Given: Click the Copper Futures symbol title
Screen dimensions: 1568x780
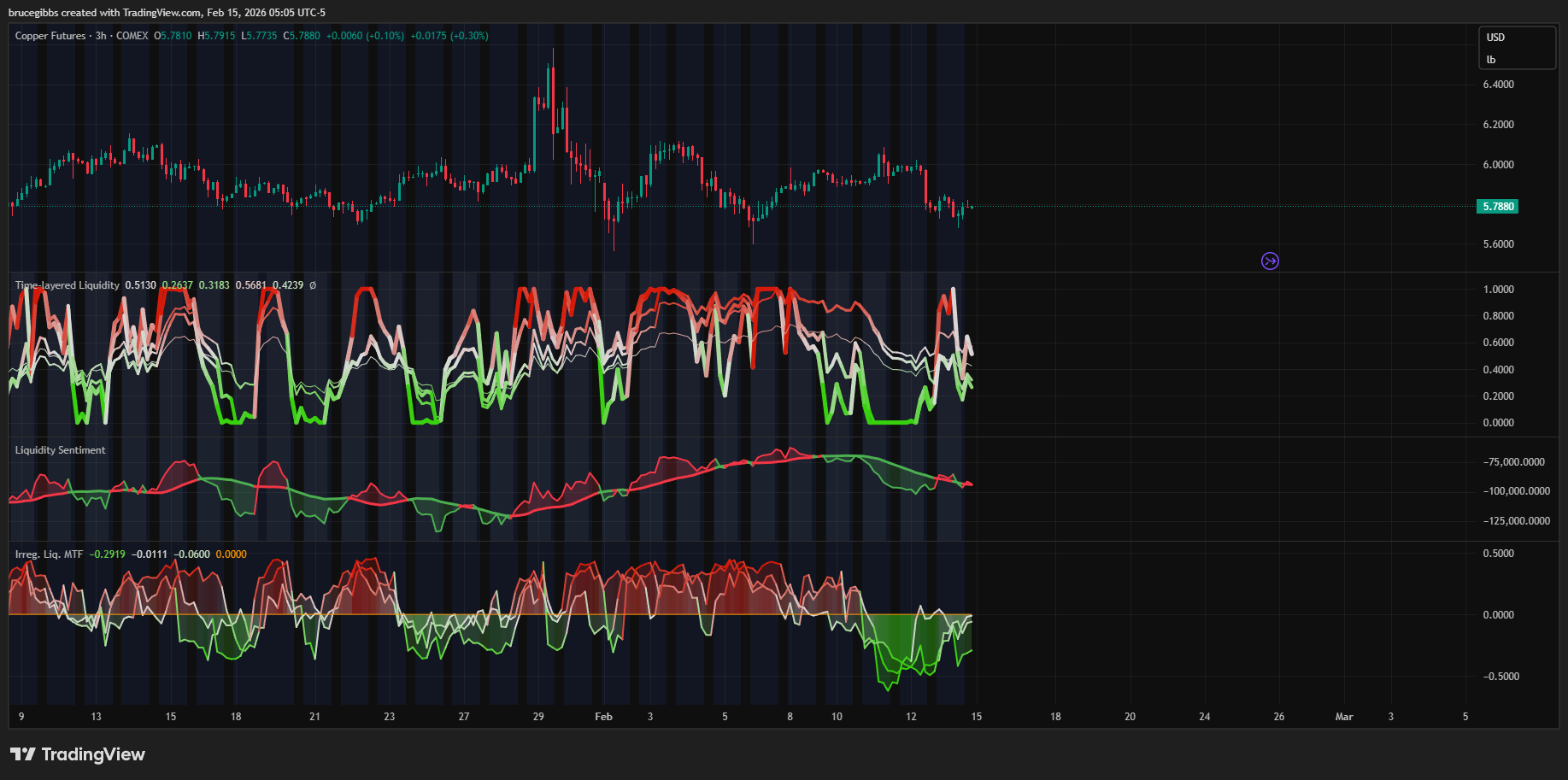Looking at the screenshot, I should click(x=50, y=36).
